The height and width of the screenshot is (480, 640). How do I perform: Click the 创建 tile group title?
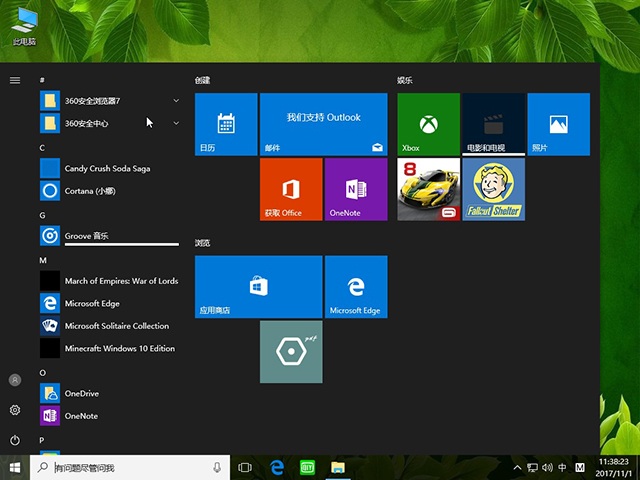point(202,80)
